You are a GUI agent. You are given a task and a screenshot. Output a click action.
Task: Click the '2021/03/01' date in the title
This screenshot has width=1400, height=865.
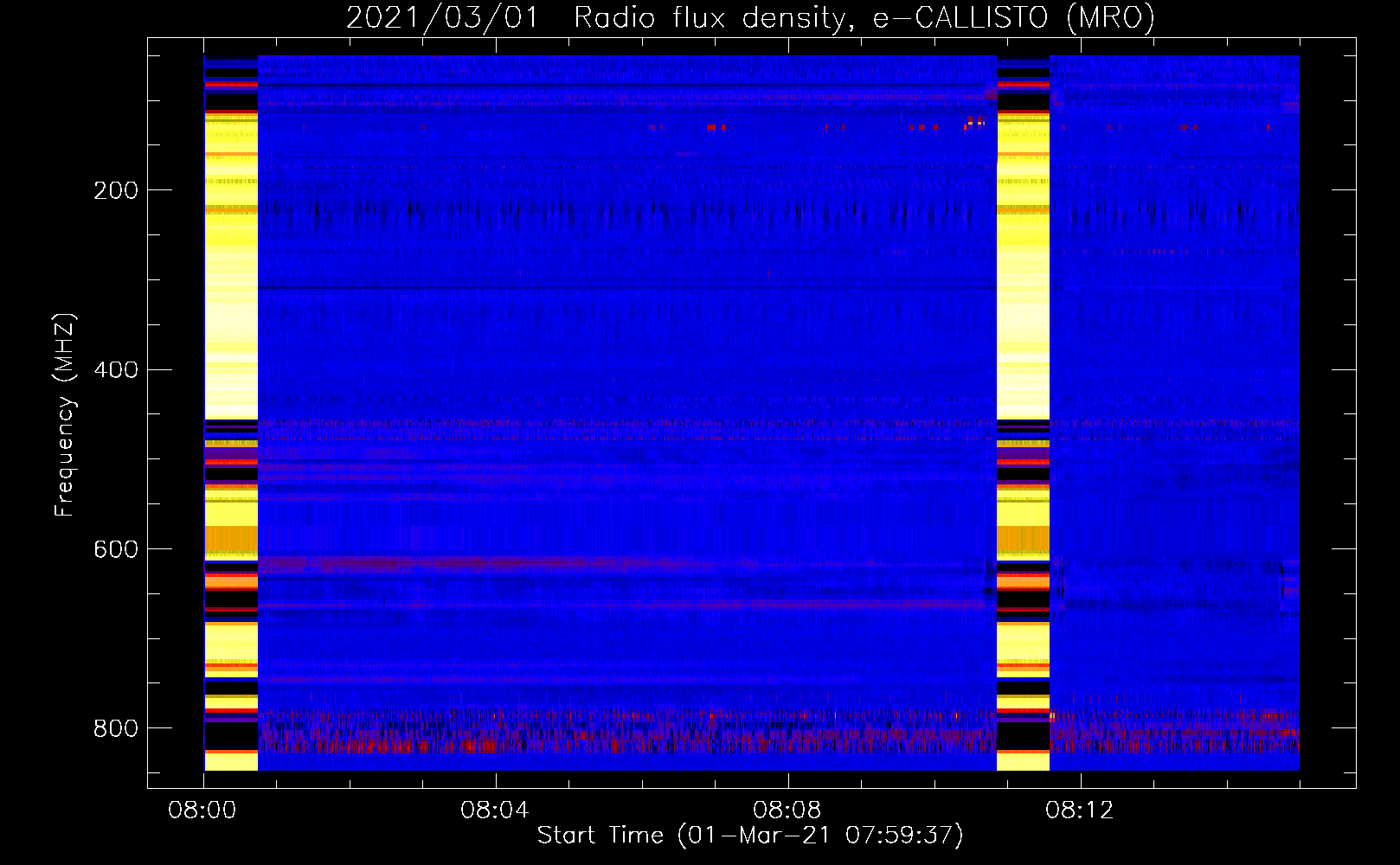pyautogui.click(x=442, y=18)
